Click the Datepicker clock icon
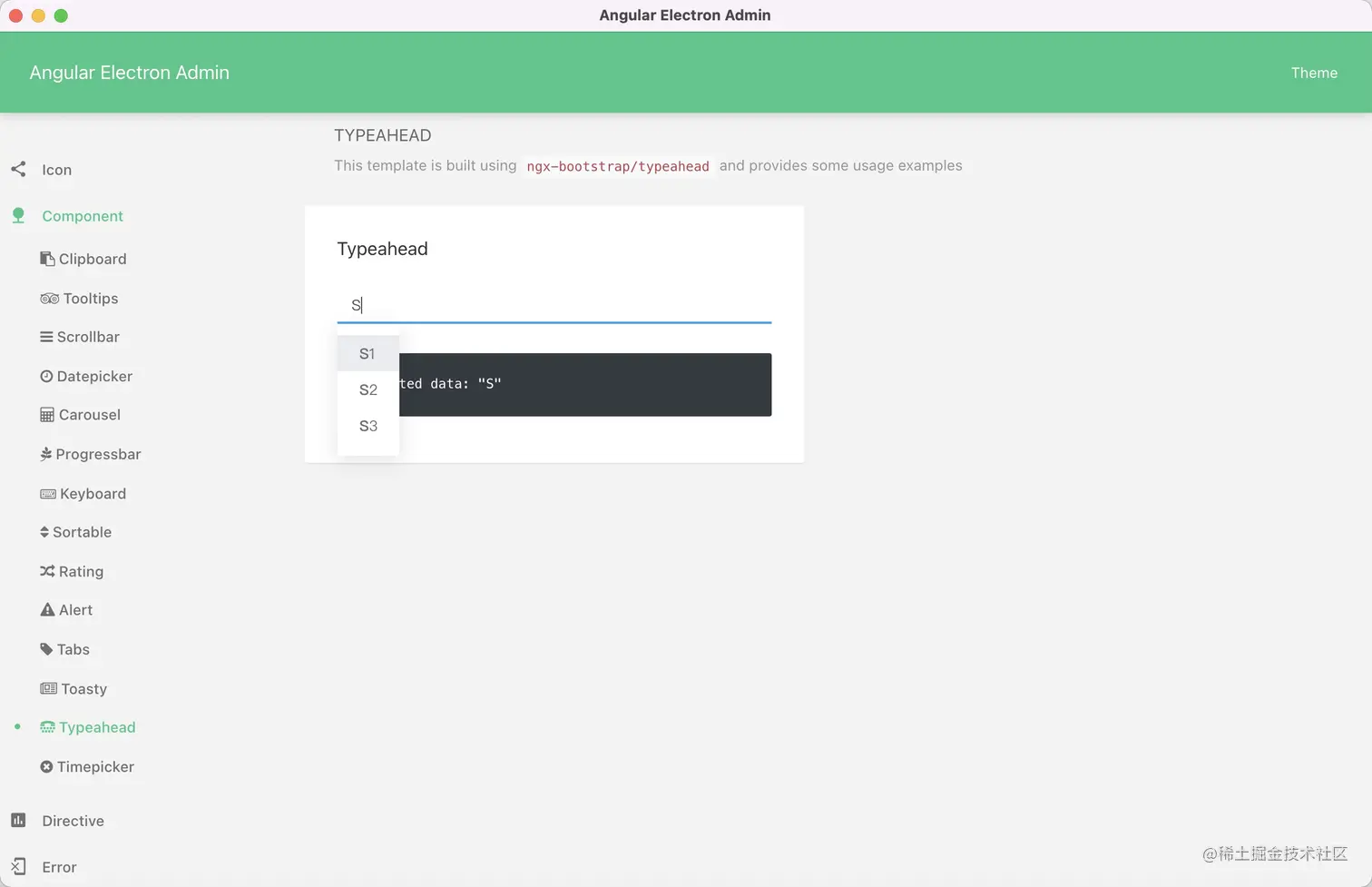 coord(46,376)
